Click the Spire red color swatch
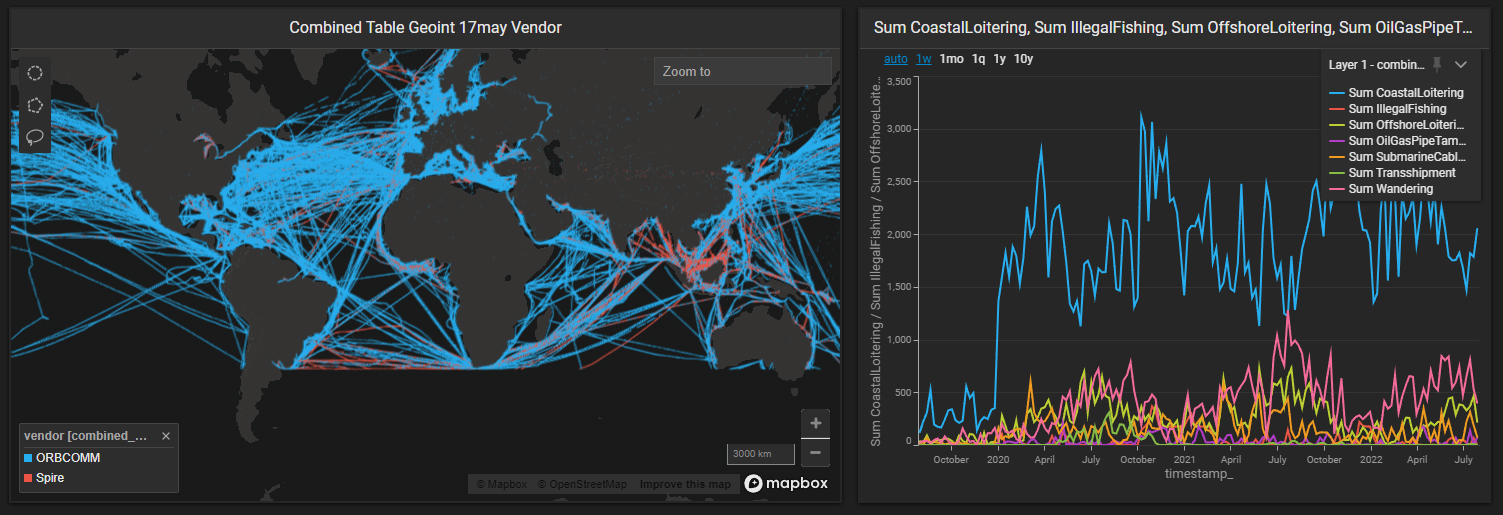 click(28, 479)
